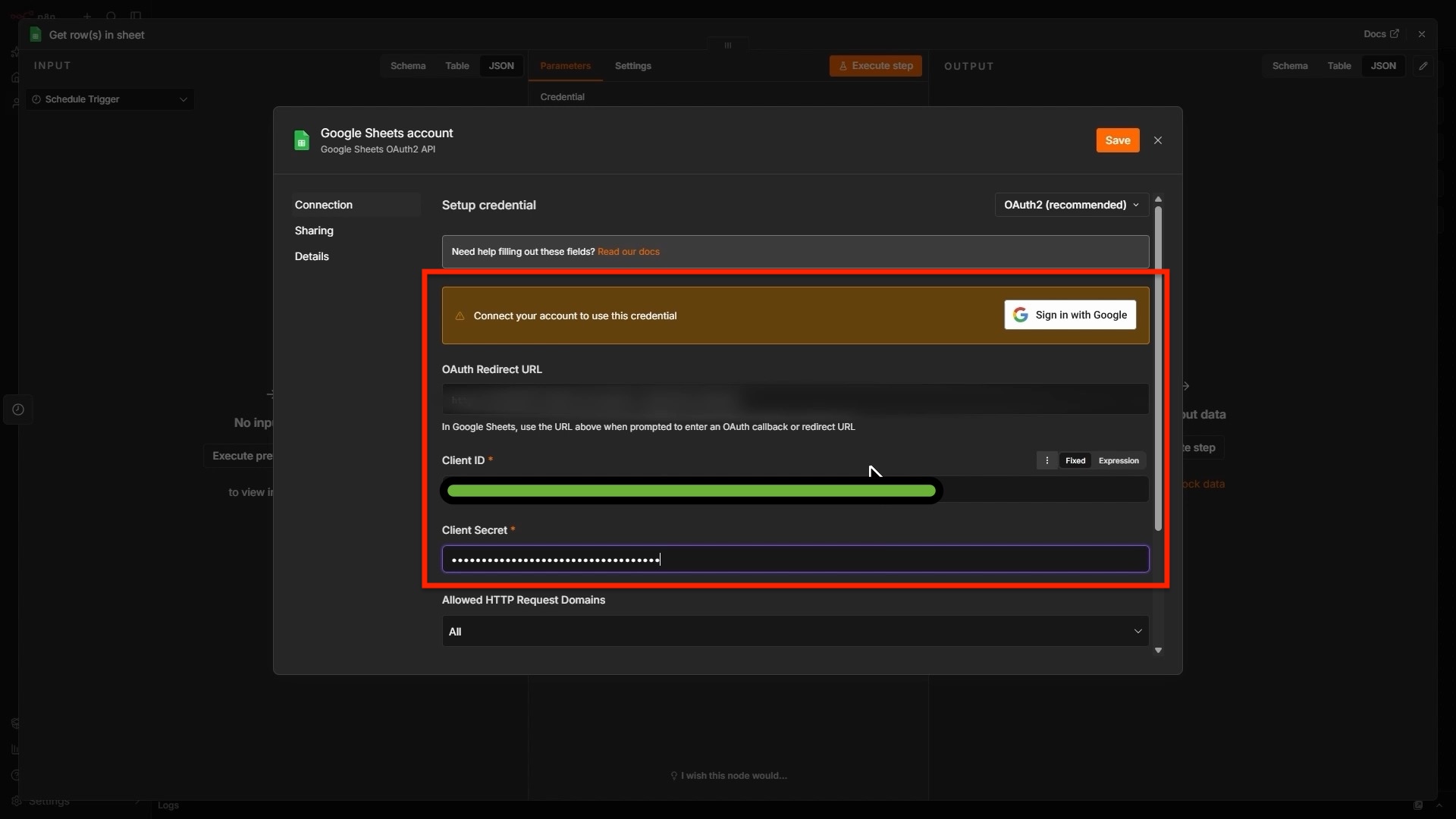Expand the Allowed HTTP Request Domains dropdown
Screen dimensions: 1456x819
(x=795, y=631)
